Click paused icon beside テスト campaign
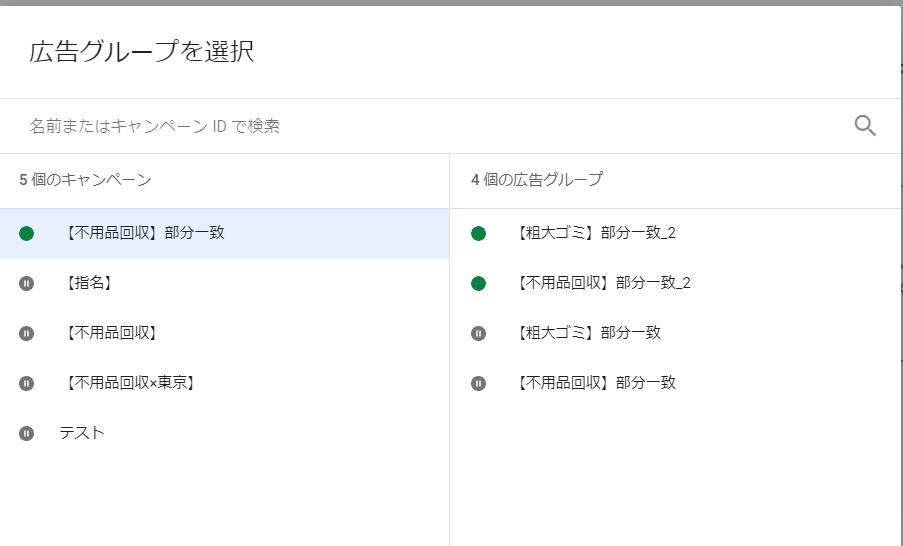The image size is (903, 546). 26,433
